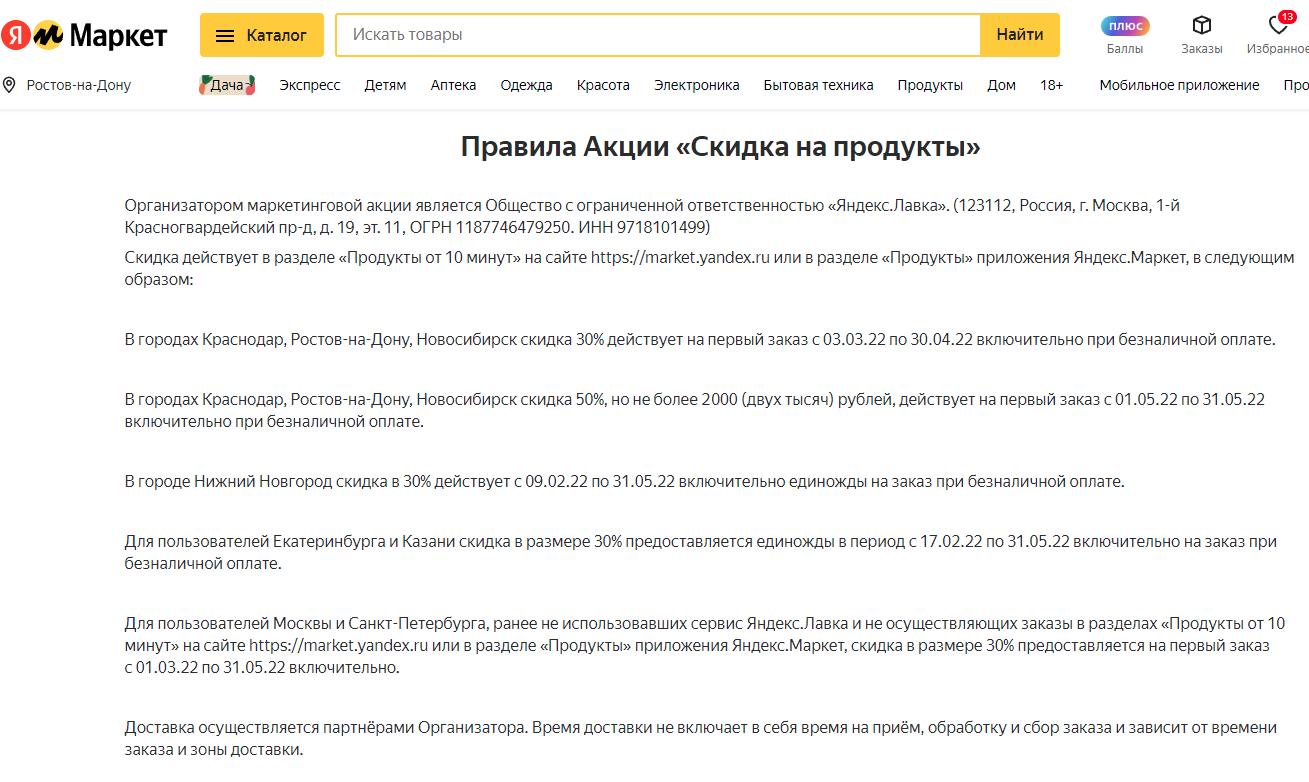Screen dimensions: 1309x782
Task: Click the paragraph mentioning скидка 50%
Action: [x=694, y=410]
